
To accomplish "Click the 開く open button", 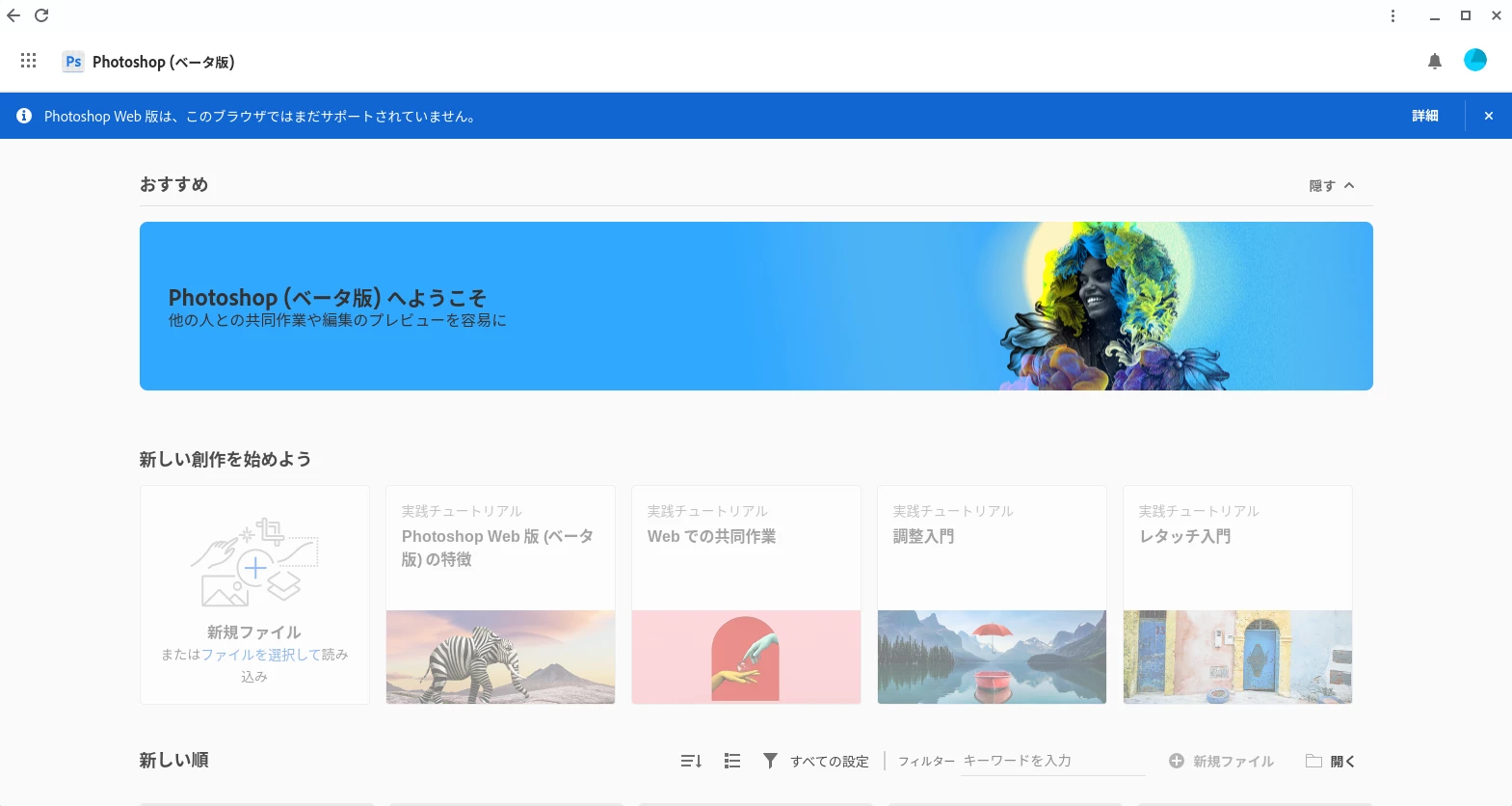I will pos(1330,761).
